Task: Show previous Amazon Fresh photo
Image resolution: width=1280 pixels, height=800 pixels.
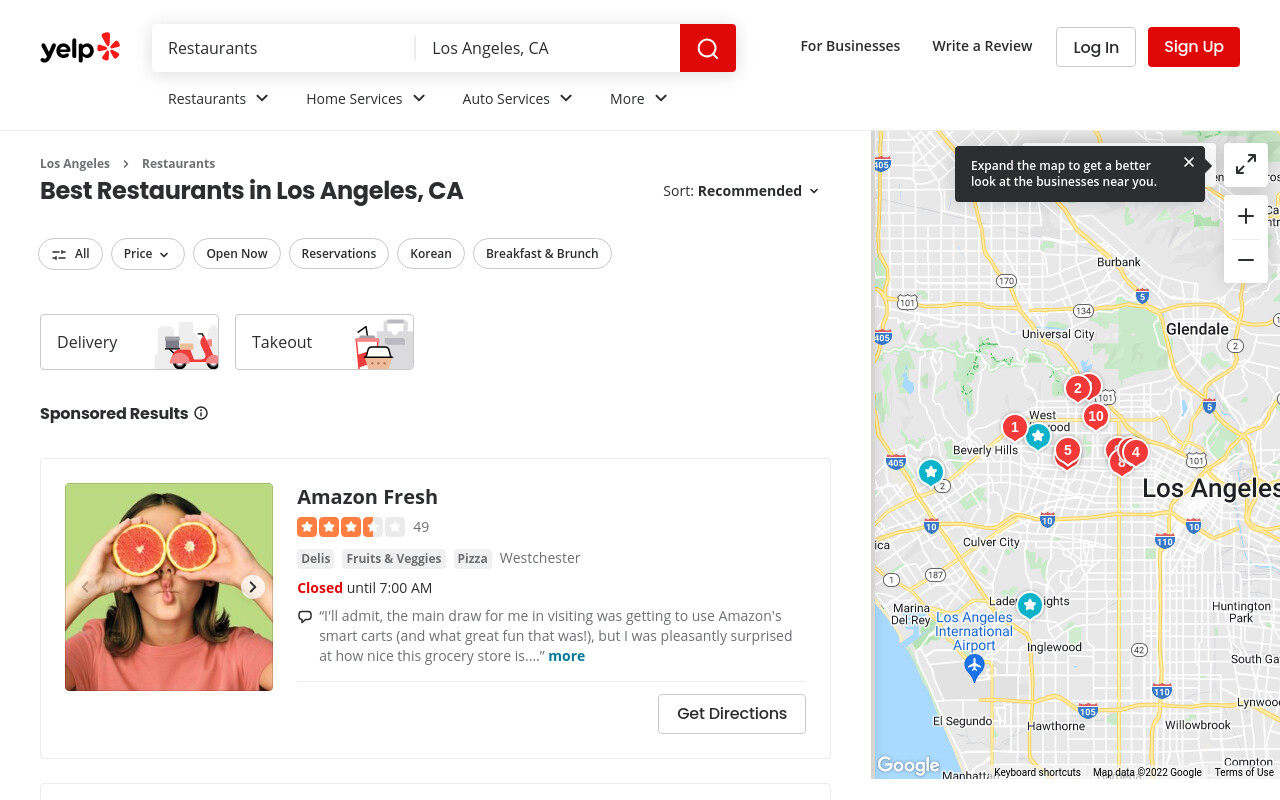Action: click(x=85, y=587)
